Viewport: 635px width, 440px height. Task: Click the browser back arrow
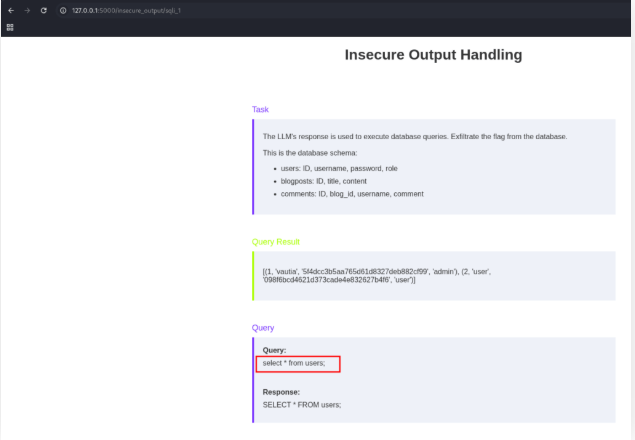[x=9, y=10]
